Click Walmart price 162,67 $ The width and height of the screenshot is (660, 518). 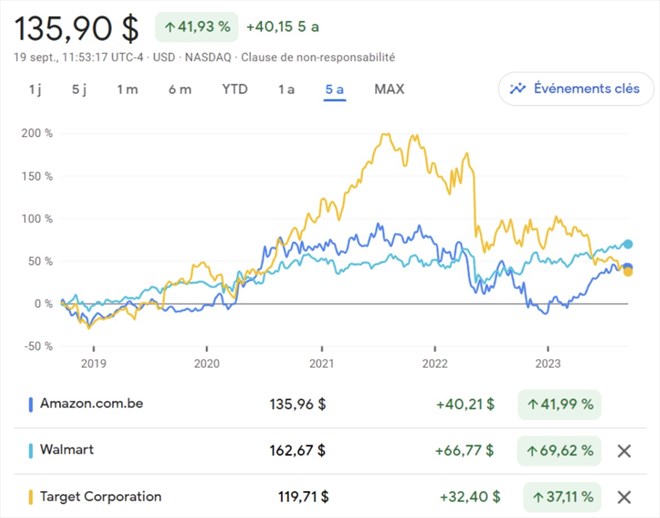point(298,451)
